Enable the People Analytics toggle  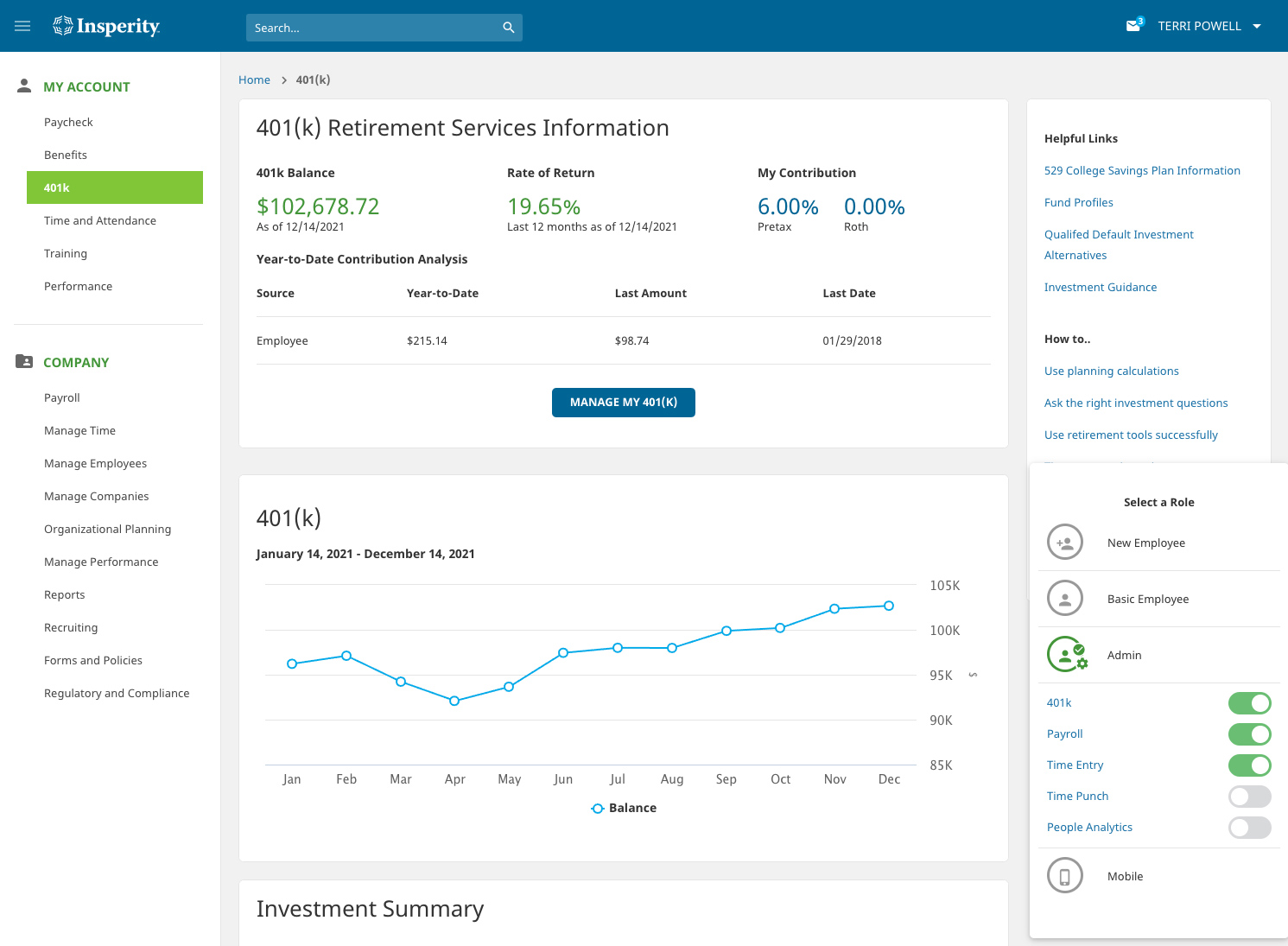point(1249,828)
